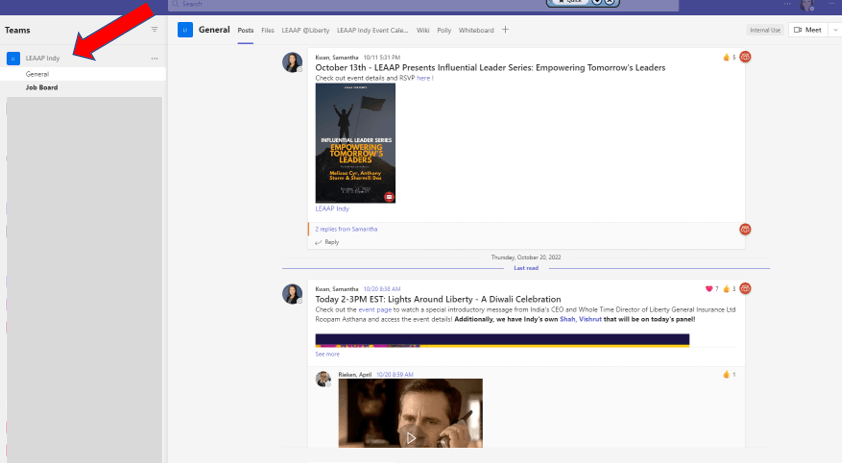The image size is (842, 463).
Task: Open the Shah, Vishrut mention
Action: point(580,319)
